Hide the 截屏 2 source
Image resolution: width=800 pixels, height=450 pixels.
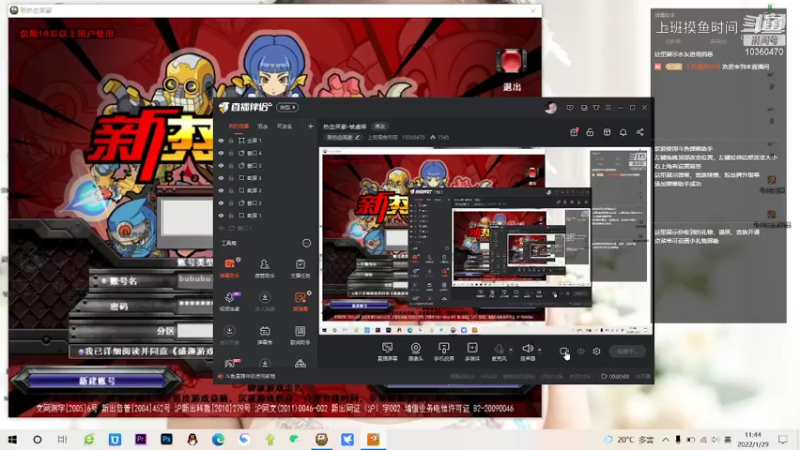[221, 190]
